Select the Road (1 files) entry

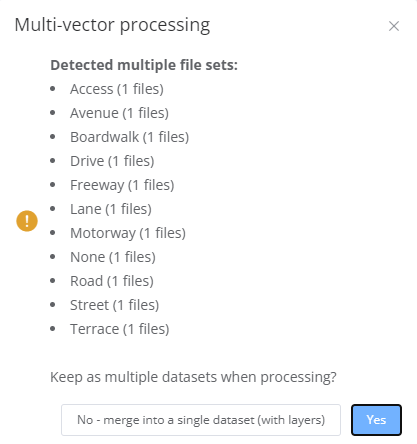(112, 281)
